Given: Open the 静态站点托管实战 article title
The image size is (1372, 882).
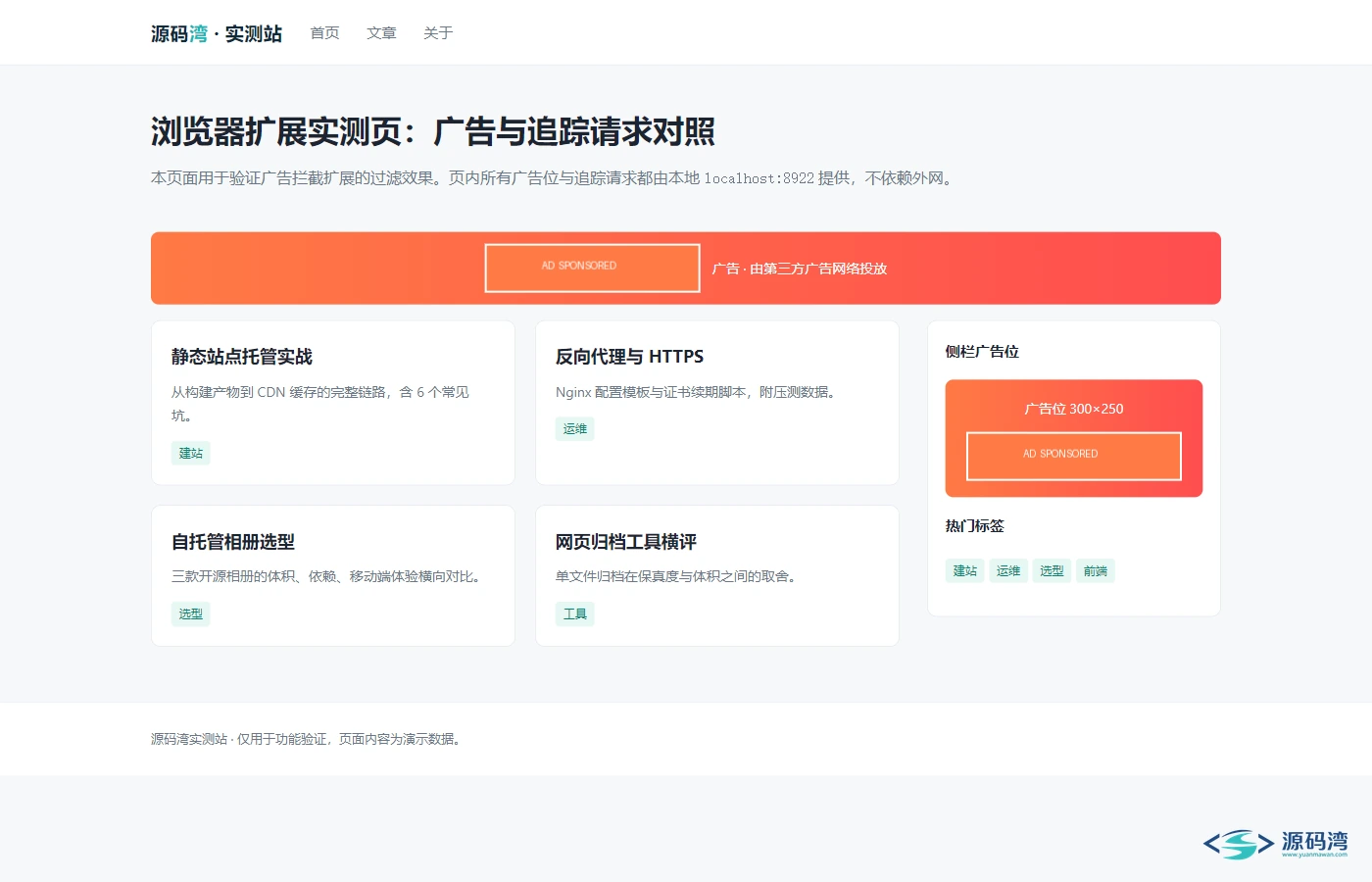Looking at the screenshot, I should click(242, 357).
